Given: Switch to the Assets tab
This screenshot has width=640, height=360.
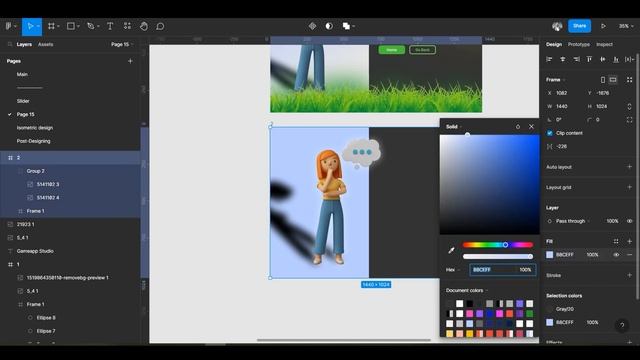Looking at the screenshot, I should tap(45, 44).
